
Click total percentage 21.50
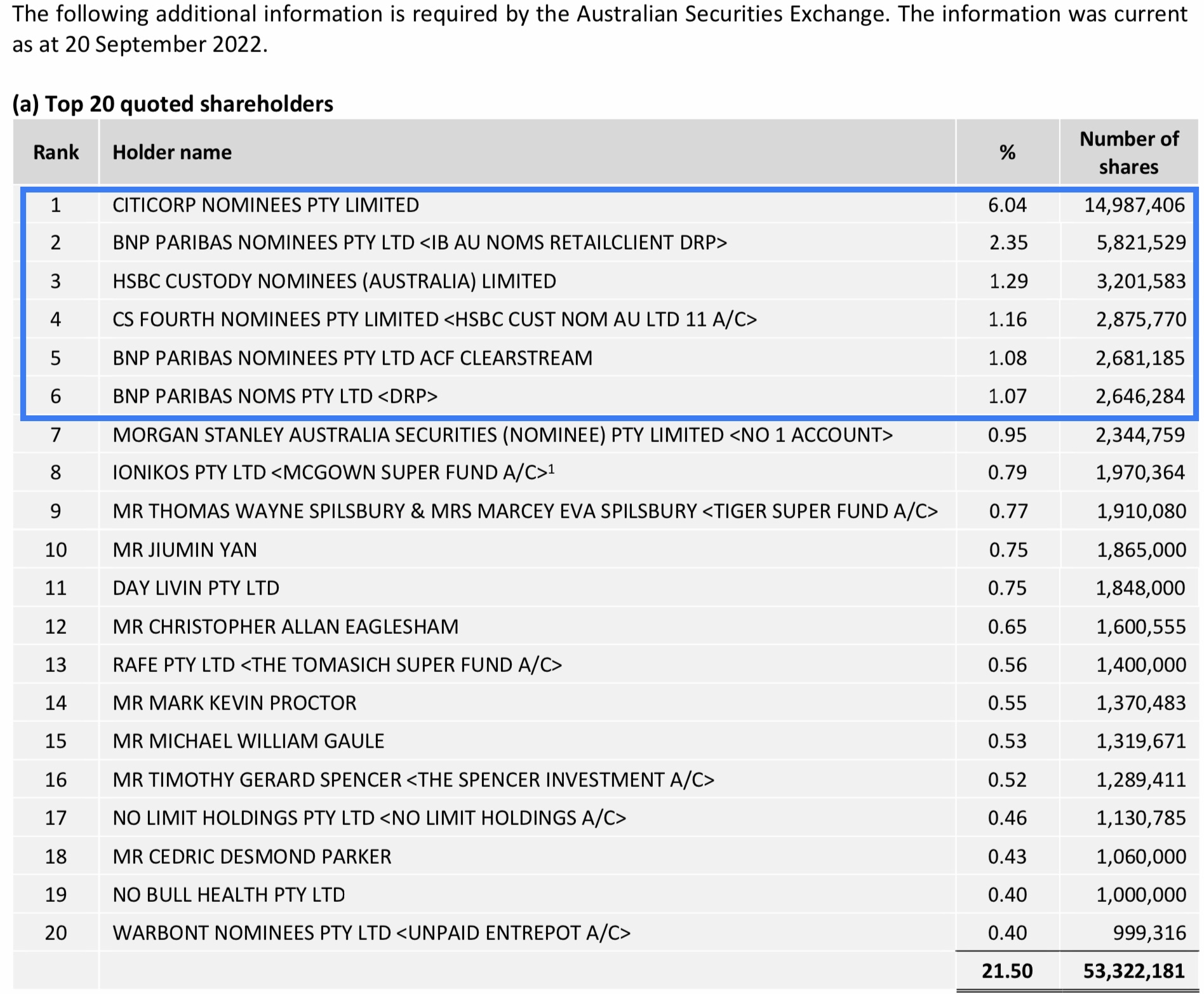point(1007,971)
